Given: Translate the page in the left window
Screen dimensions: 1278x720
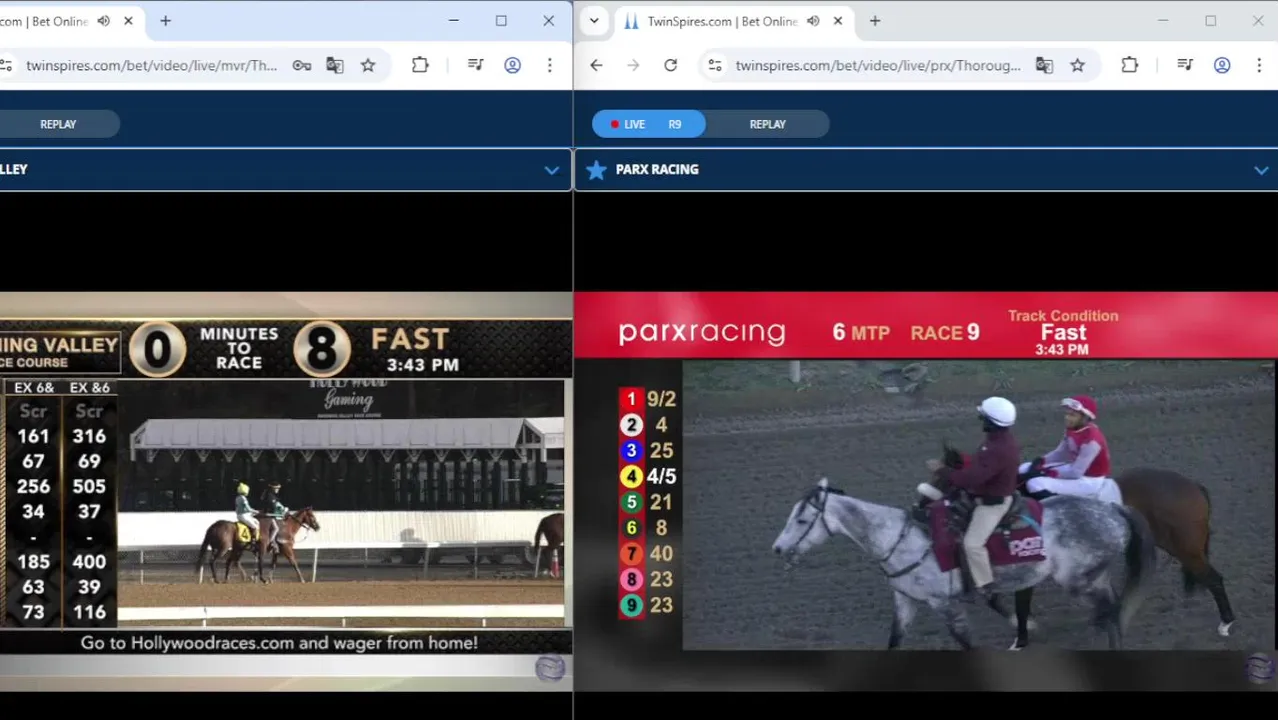Looking at the screenshot, I should pyautogui.click(x=335, y=65).
